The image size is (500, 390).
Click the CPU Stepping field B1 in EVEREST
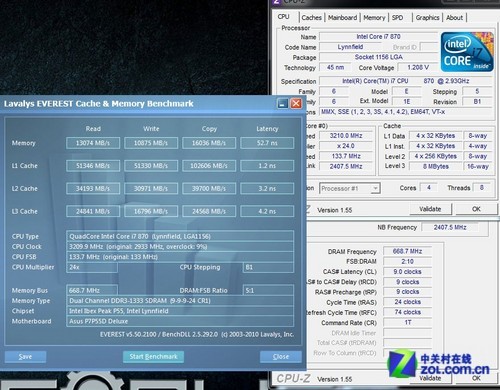coord(268,267)
